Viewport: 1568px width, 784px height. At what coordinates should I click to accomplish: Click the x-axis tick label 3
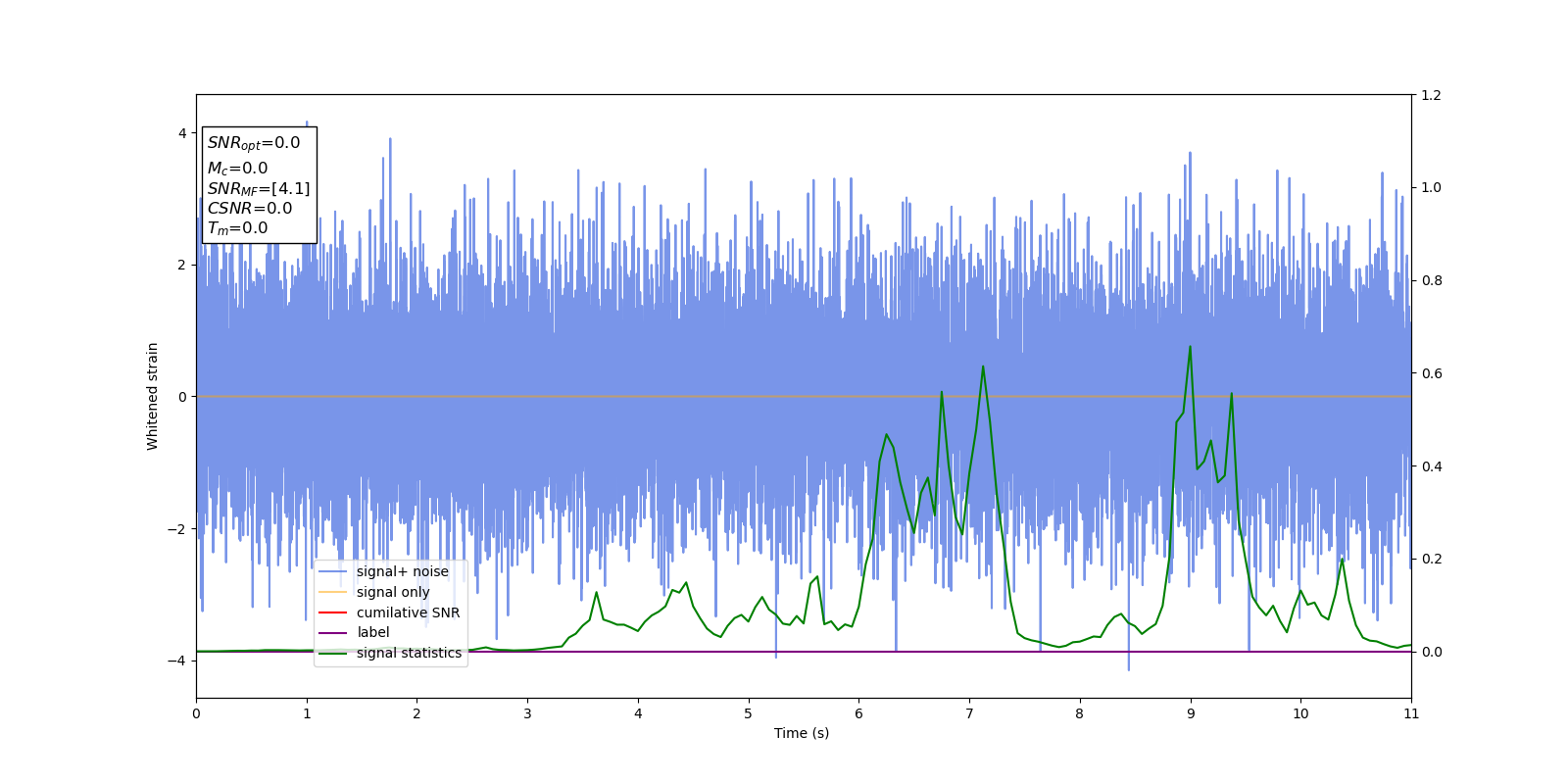(527, 713)
